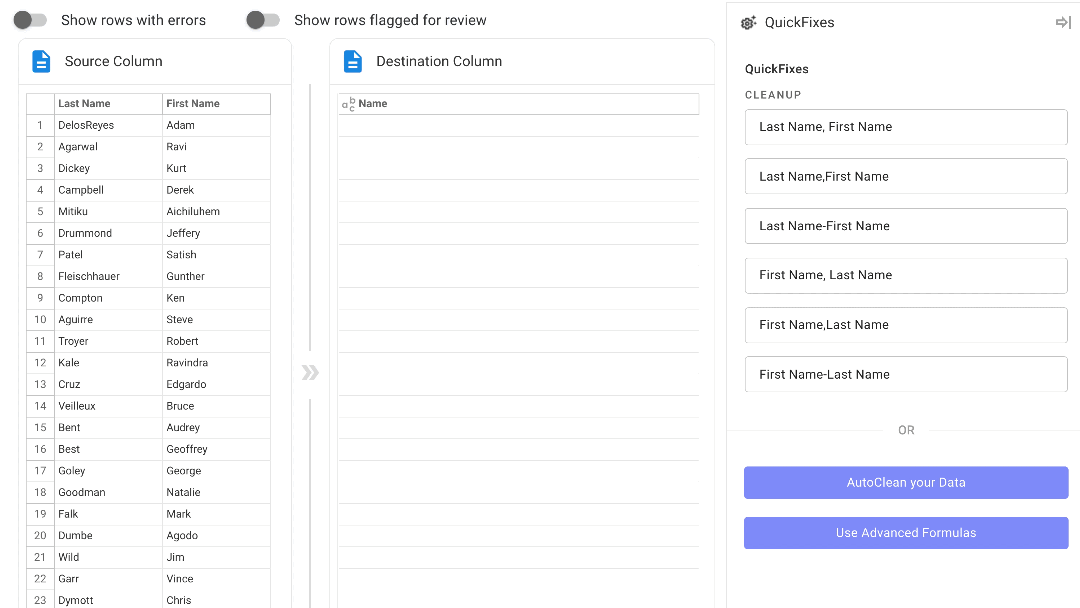The width and height of the screenshot is (1080, 608).
Task: Click the Compton cell
Action: 108,298
